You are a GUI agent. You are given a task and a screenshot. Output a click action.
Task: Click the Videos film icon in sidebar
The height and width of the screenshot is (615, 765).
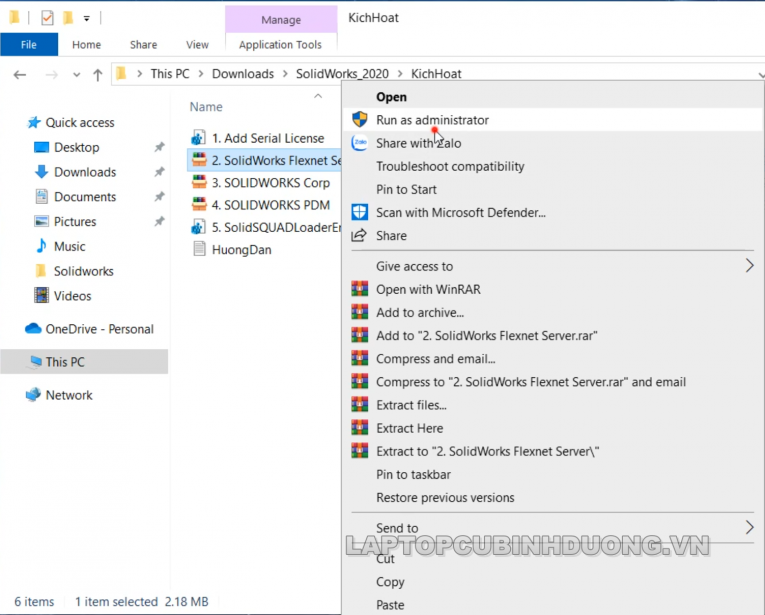(41, 295)
